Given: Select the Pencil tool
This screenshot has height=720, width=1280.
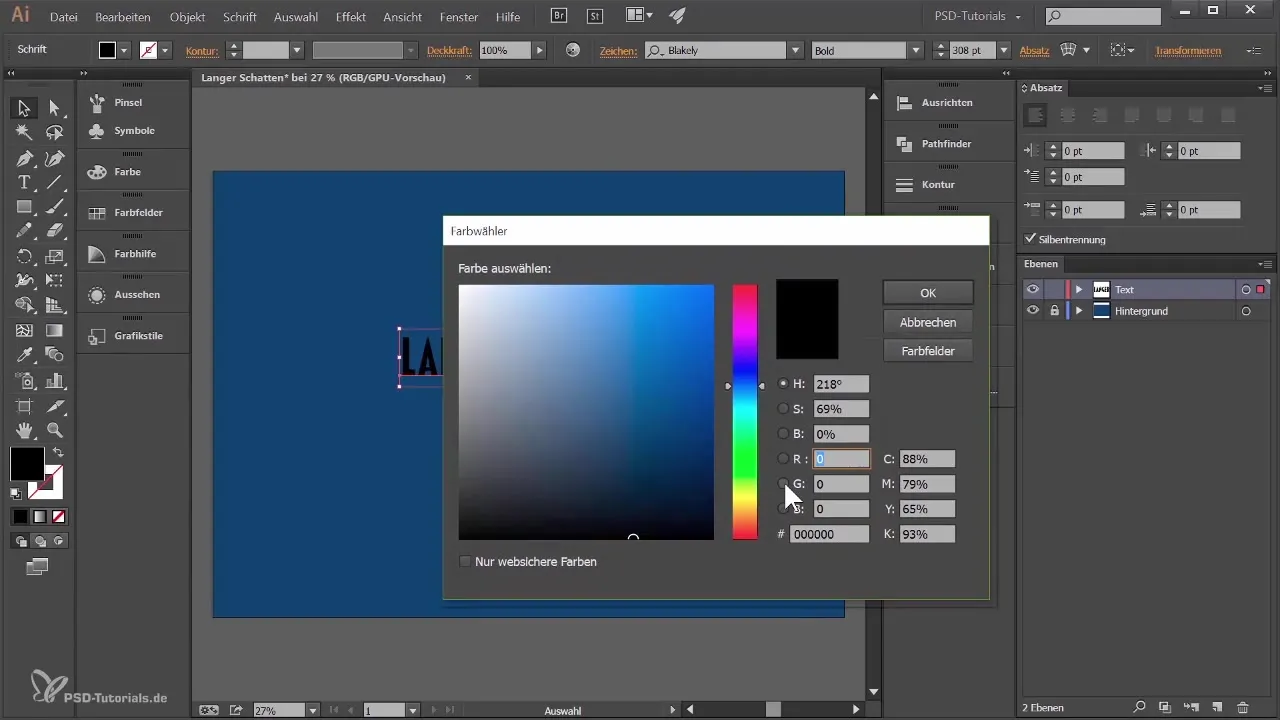Looking at the screenshot, I should pyautogui.click(x=24, y=231).
